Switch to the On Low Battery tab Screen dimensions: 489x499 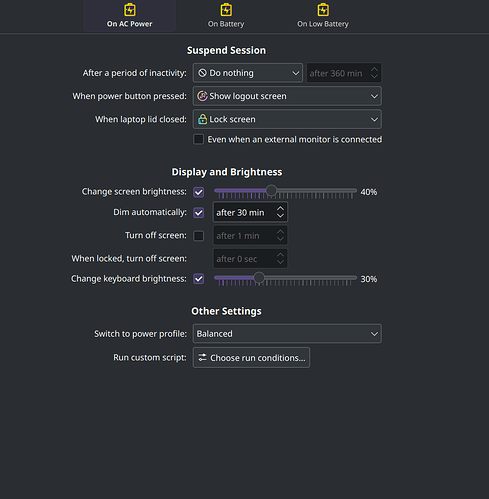click(x=323, y=16)
